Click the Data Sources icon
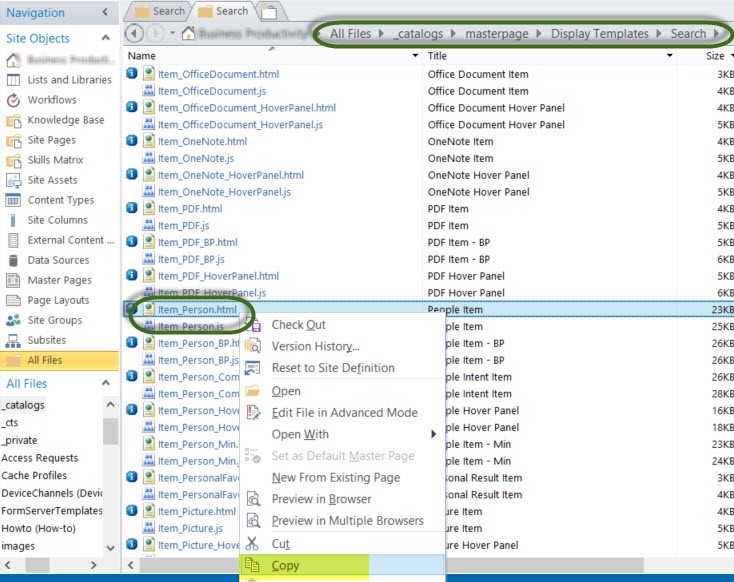The height and width of the screenshot is (582, 734). 14,260
